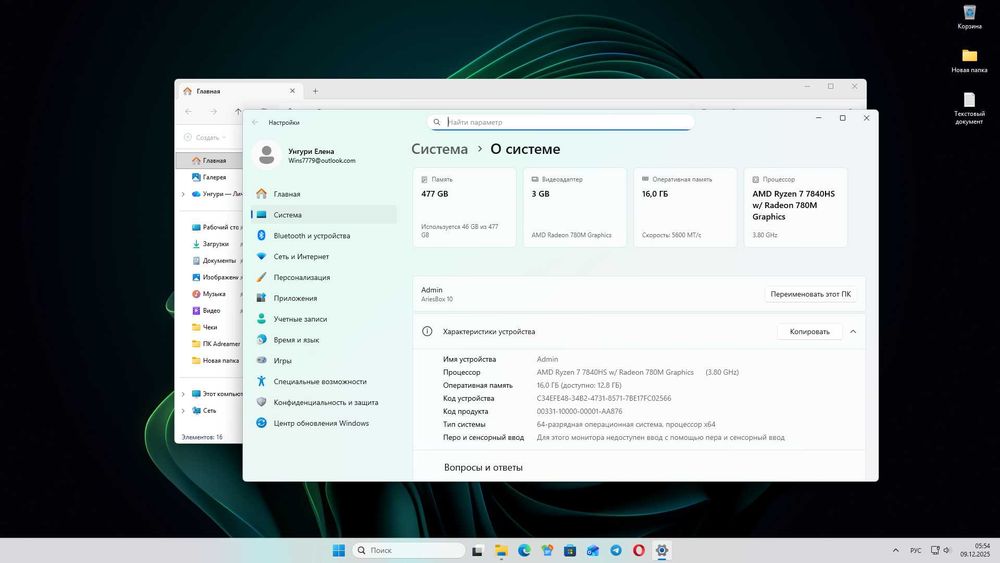Open Новая папка in Explorer pane
1000x563 pixels.
click(216, 360)
